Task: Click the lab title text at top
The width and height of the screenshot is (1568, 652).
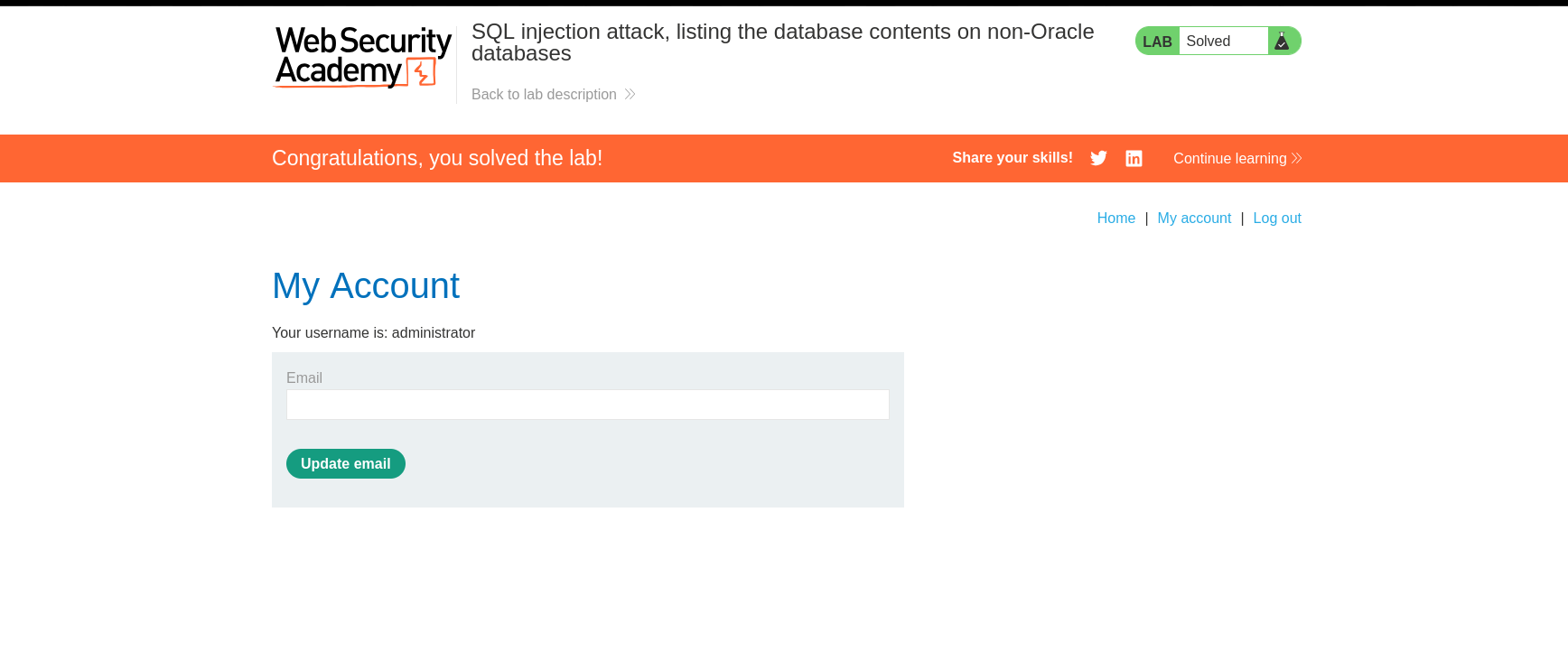Action: coord(782,42)
